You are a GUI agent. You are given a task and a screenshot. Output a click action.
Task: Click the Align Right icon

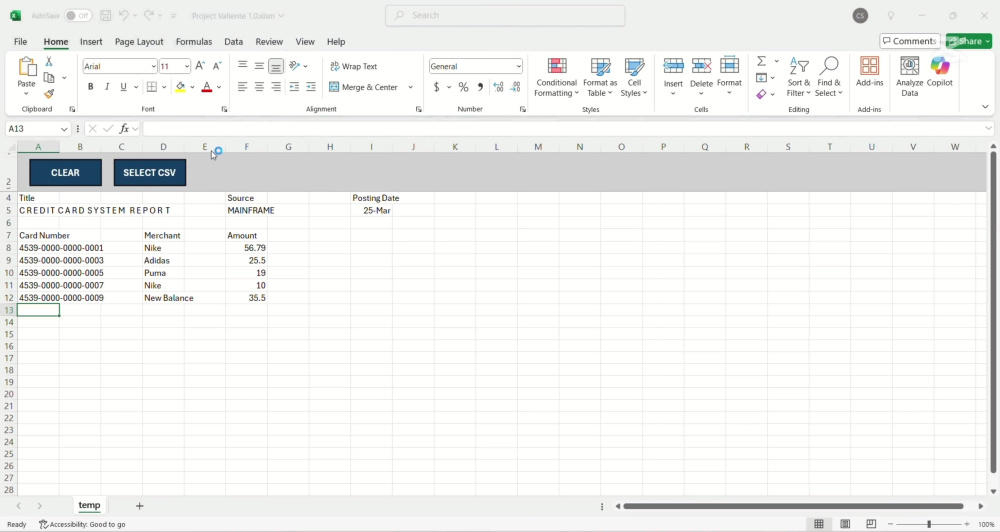[276, 87]
